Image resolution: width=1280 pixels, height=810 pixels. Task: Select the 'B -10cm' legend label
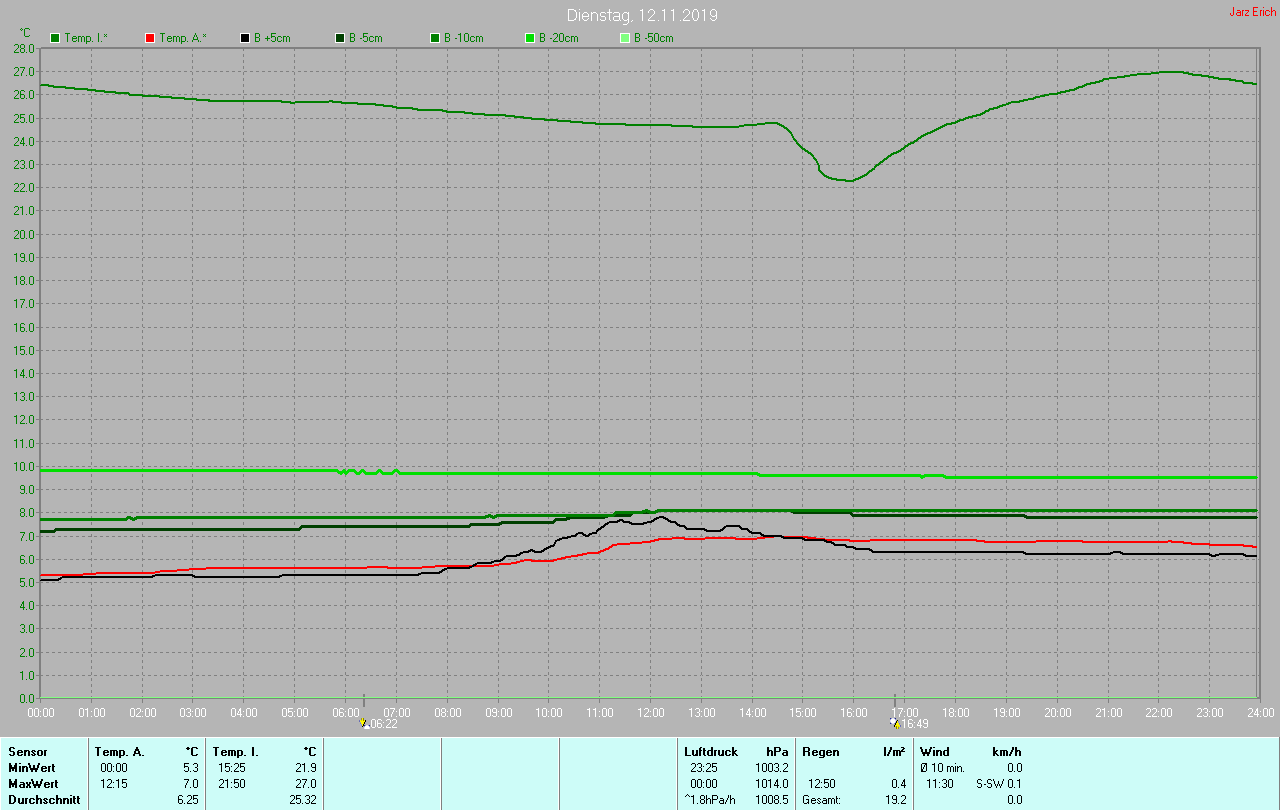coord(464,38)
